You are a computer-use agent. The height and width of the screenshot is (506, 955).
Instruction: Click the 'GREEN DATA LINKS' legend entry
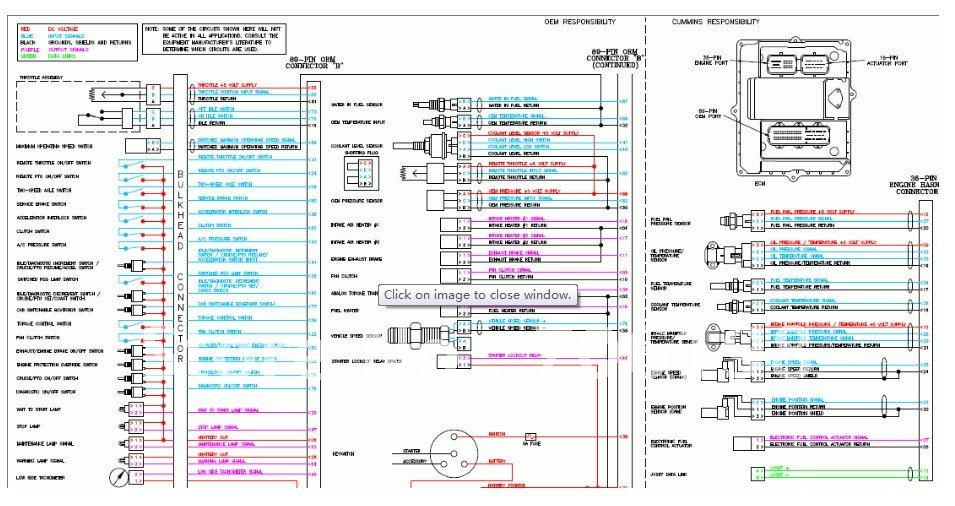[48, 56]
